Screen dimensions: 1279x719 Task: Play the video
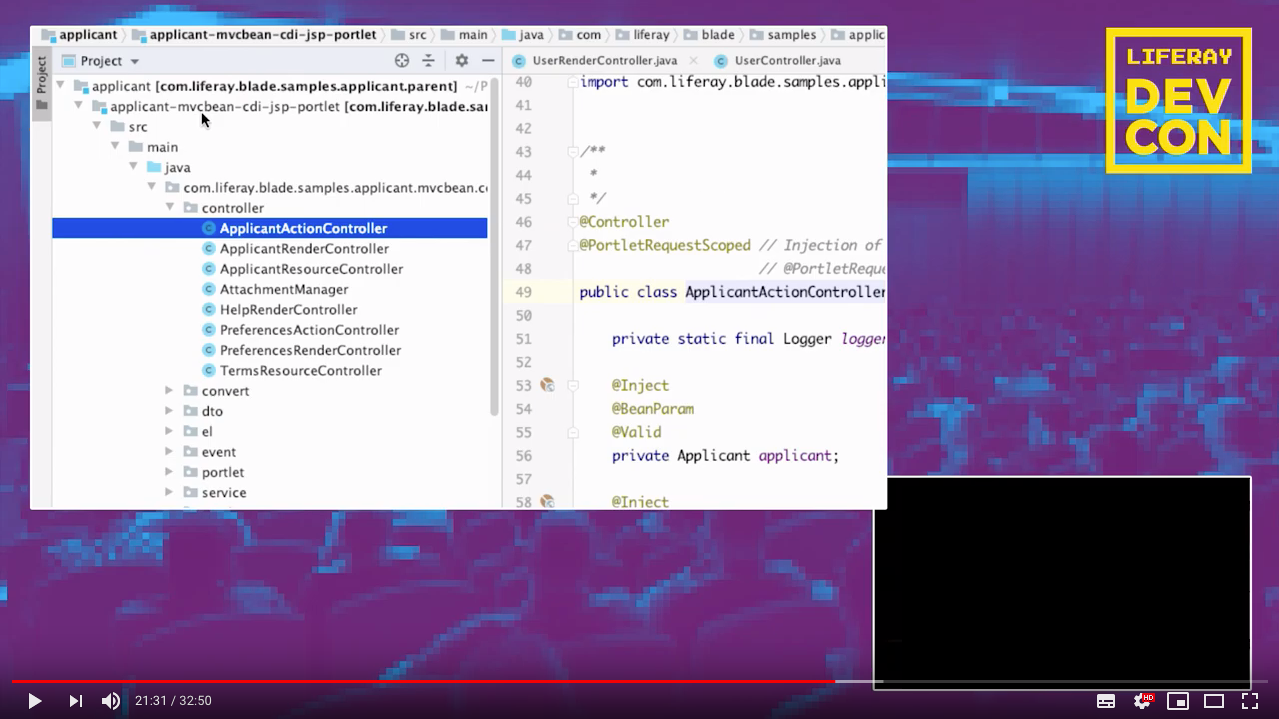(34, 701)
